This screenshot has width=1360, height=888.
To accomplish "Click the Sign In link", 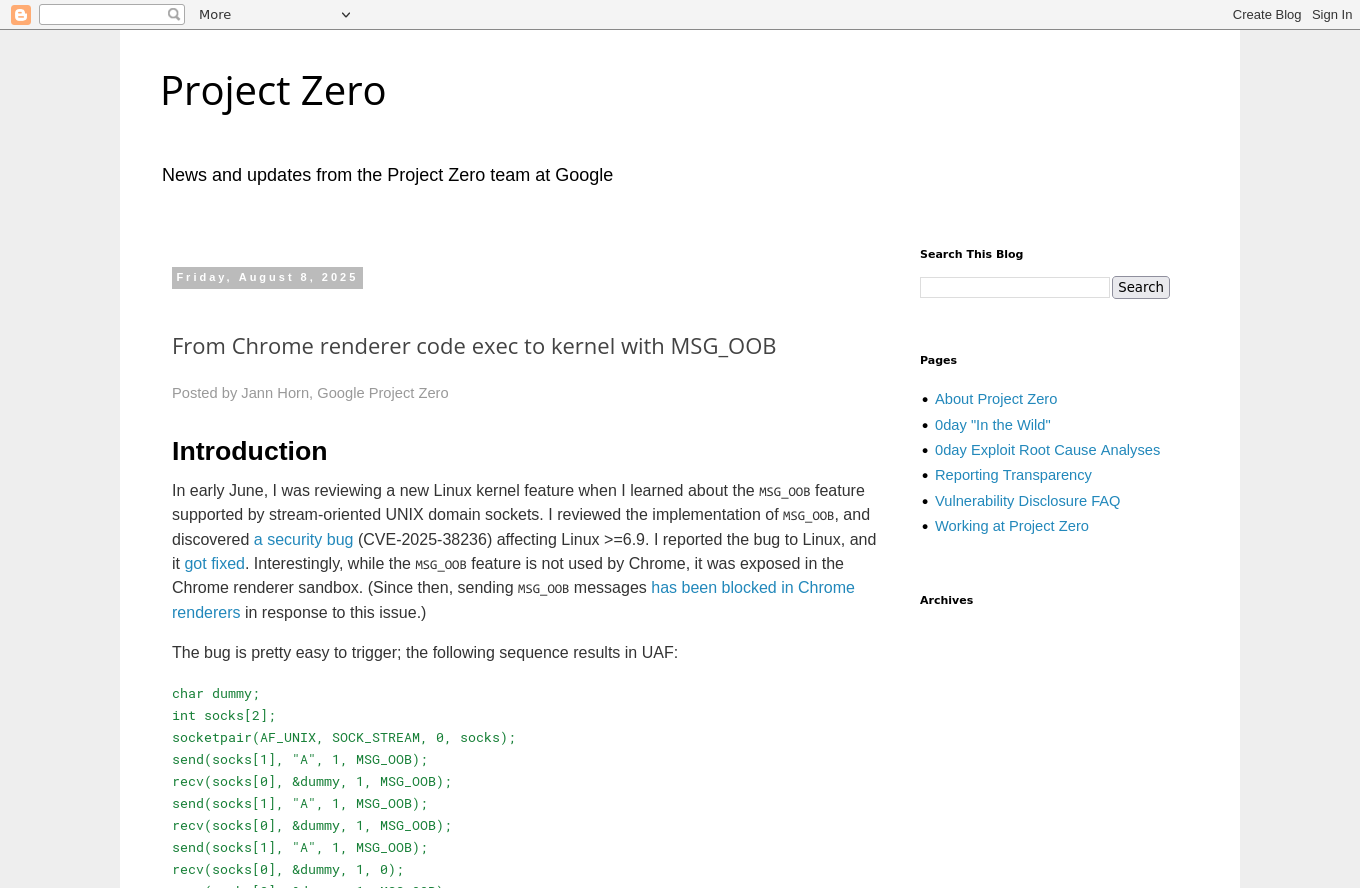I will click(1332, 14).
